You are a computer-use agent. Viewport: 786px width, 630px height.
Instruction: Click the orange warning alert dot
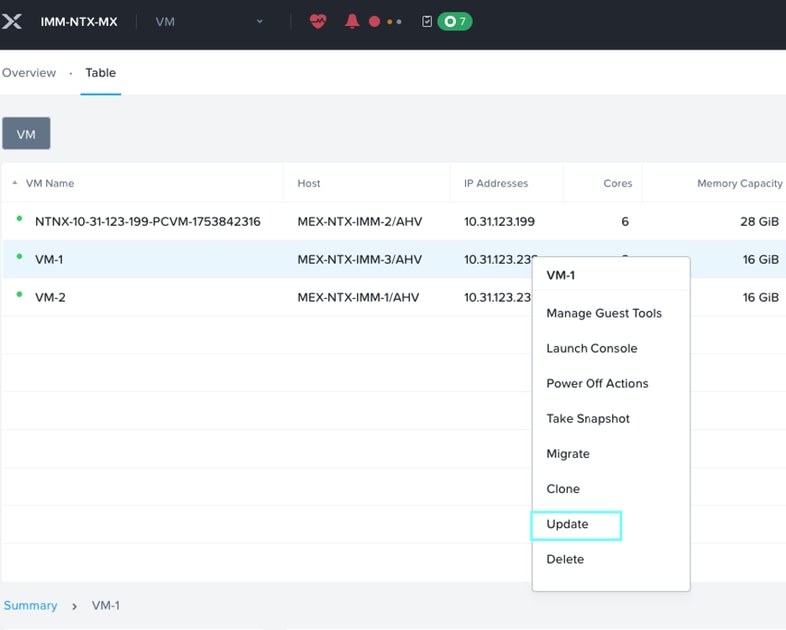389,22
